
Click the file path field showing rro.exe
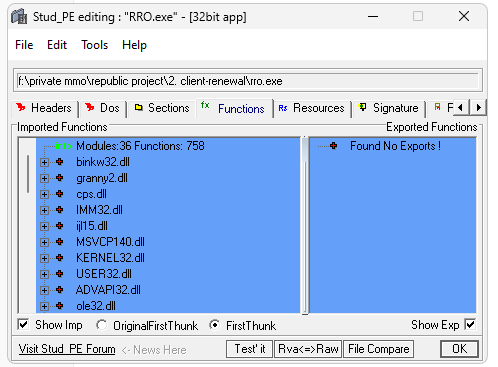pos(248,81)
